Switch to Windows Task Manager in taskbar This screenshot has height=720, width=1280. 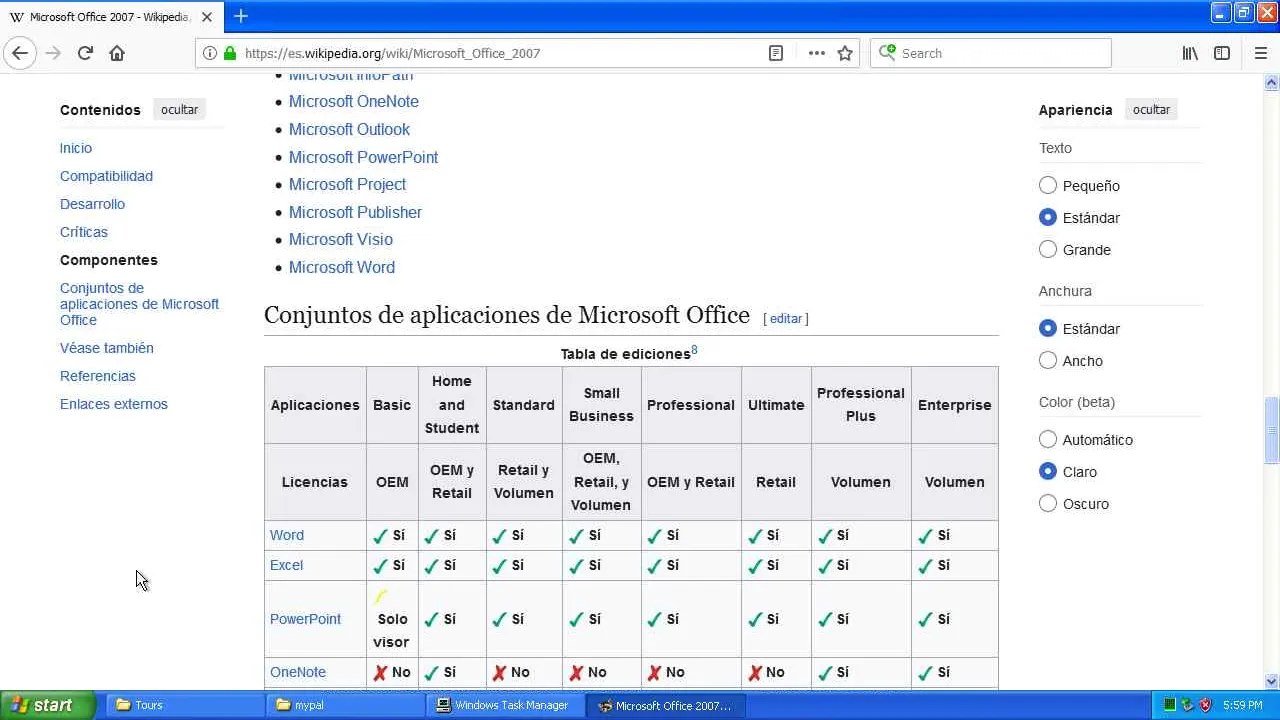506,705
